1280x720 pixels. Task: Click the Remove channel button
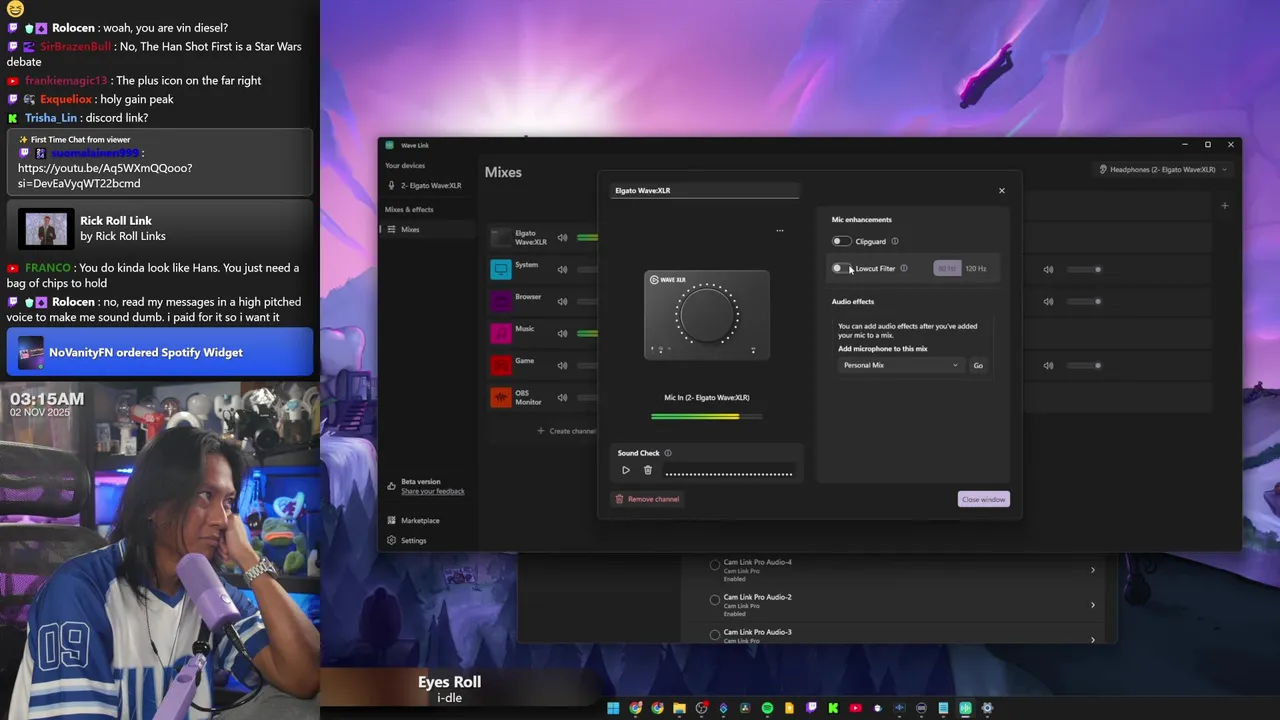point(647,499)
